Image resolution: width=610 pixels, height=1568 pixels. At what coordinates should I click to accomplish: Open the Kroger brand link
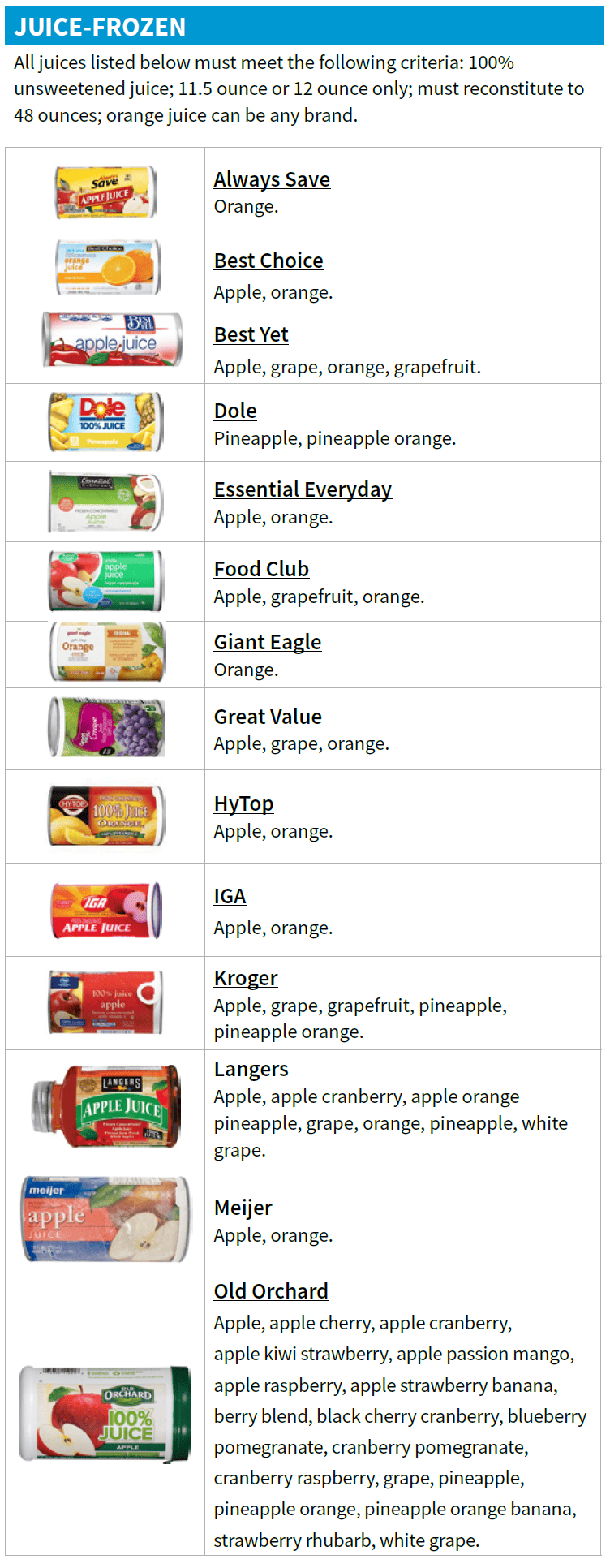click(246, 978)
